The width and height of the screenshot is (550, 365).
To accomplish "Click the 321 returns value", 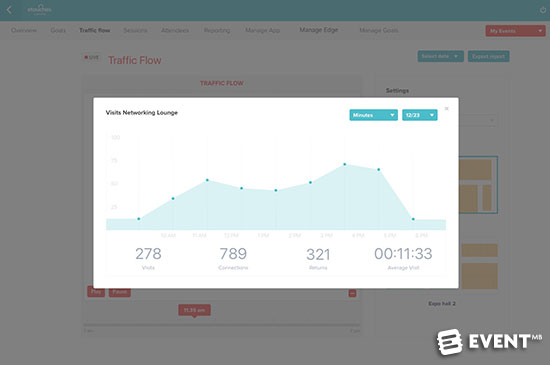I will 318,255.
